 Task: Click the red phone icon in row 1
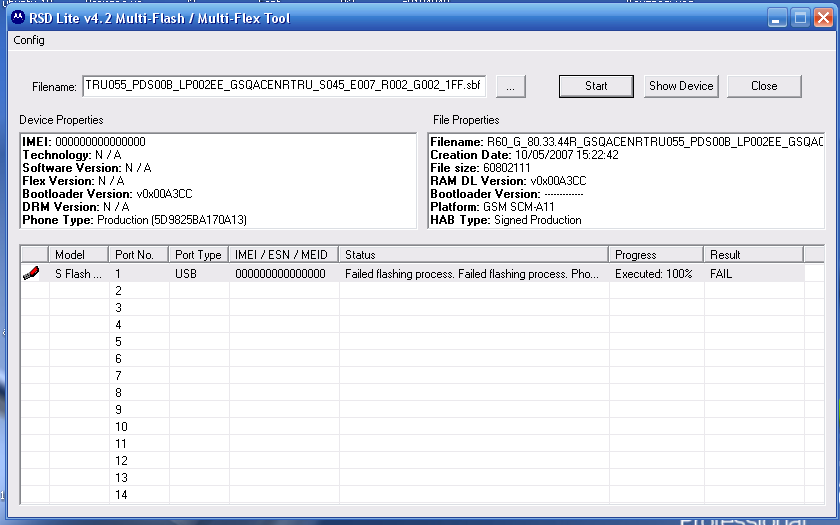tap(31, 273)
